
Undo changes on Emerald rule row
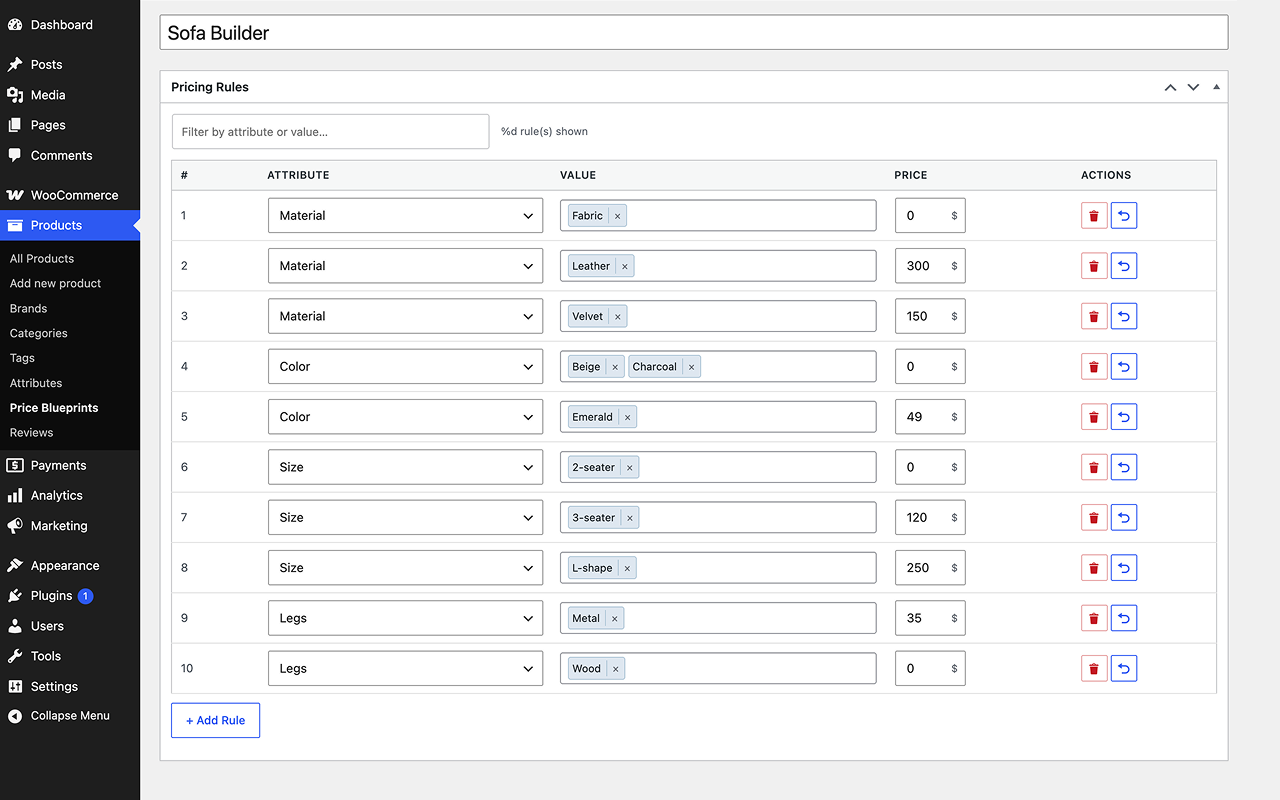pyautogui.click(x=1124, y=417)
